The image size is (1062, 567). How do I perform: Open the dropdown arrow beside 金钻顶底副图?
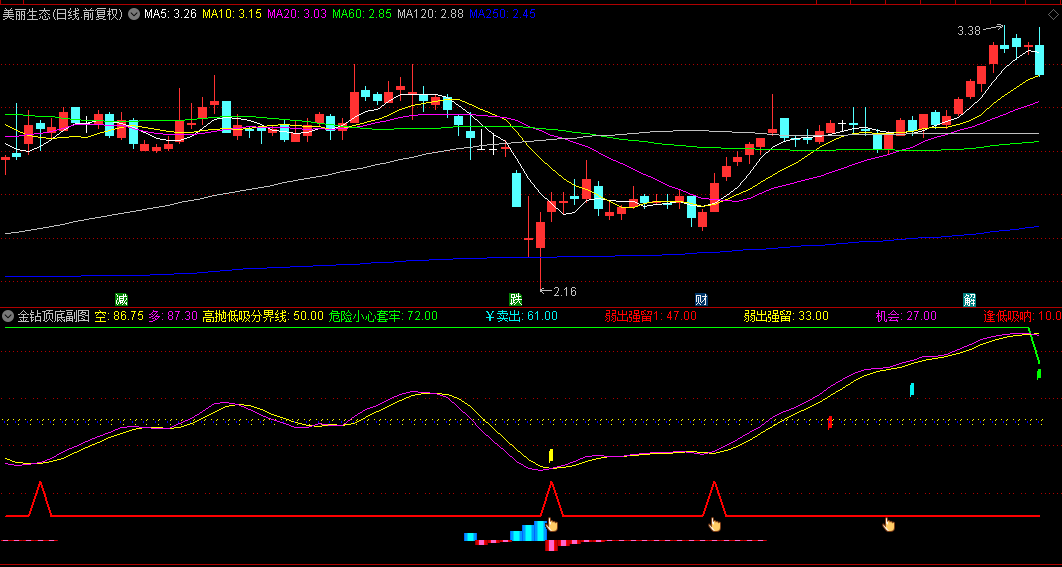8,316
